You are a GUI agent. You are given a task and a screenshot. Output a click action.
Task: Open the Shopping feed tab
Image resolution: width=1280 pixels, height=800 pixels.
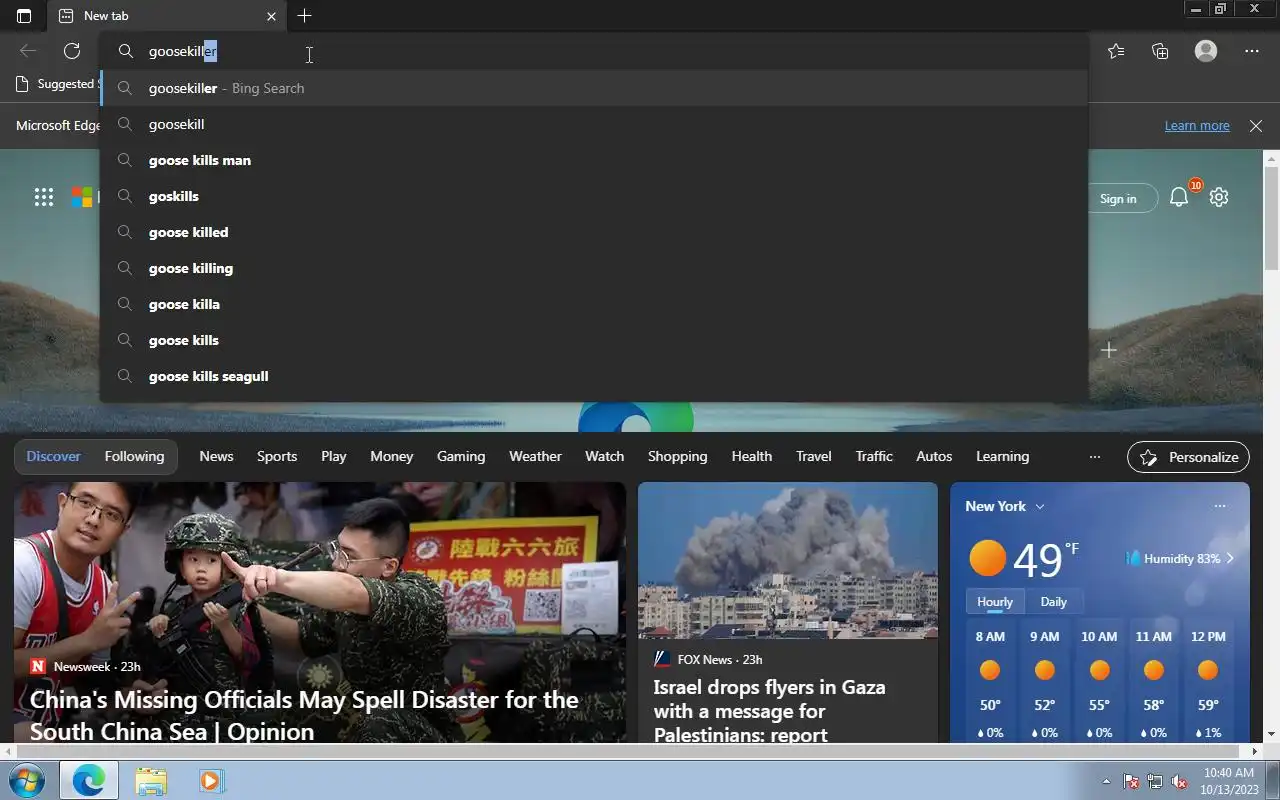677,456
